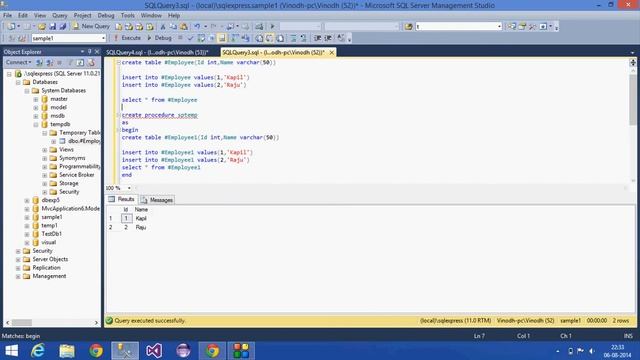Switch output to Results to File
640x360 pixels.
(280, 38)
